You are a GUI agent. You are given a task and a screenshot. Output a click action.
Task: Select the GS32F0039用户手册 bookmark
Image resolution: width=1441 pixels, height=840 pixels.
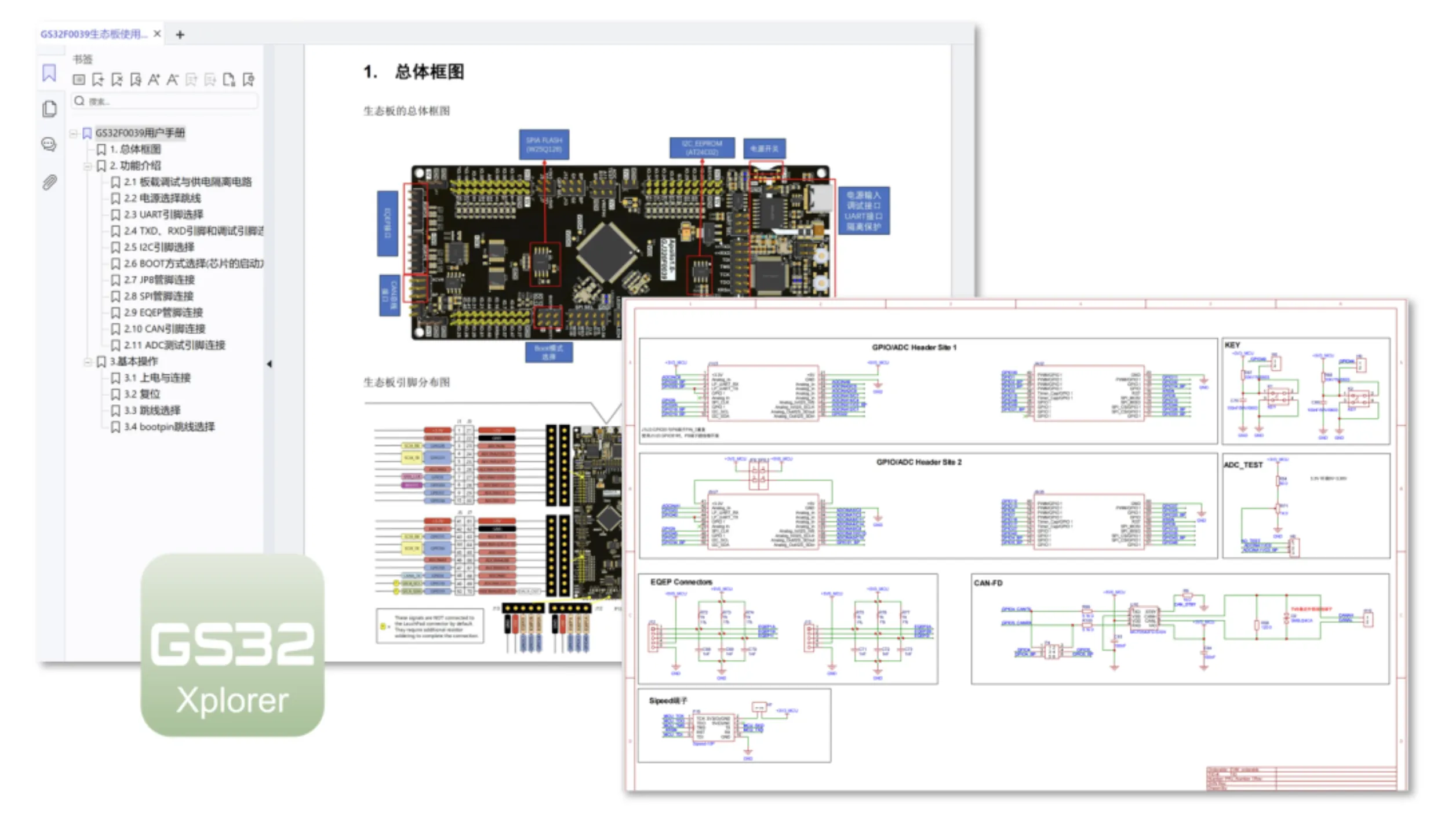[x=140, y=133]
